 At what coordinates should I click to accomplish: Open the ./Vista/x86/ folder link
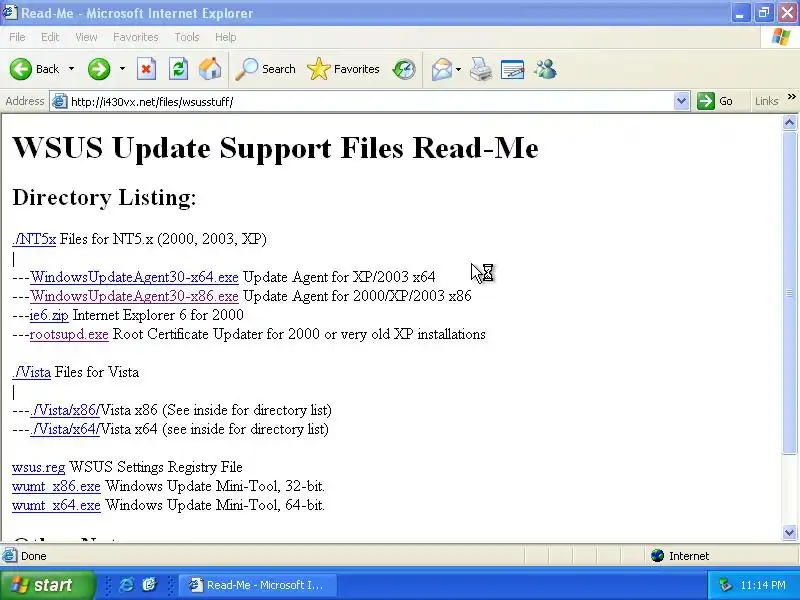click(65, 410)
